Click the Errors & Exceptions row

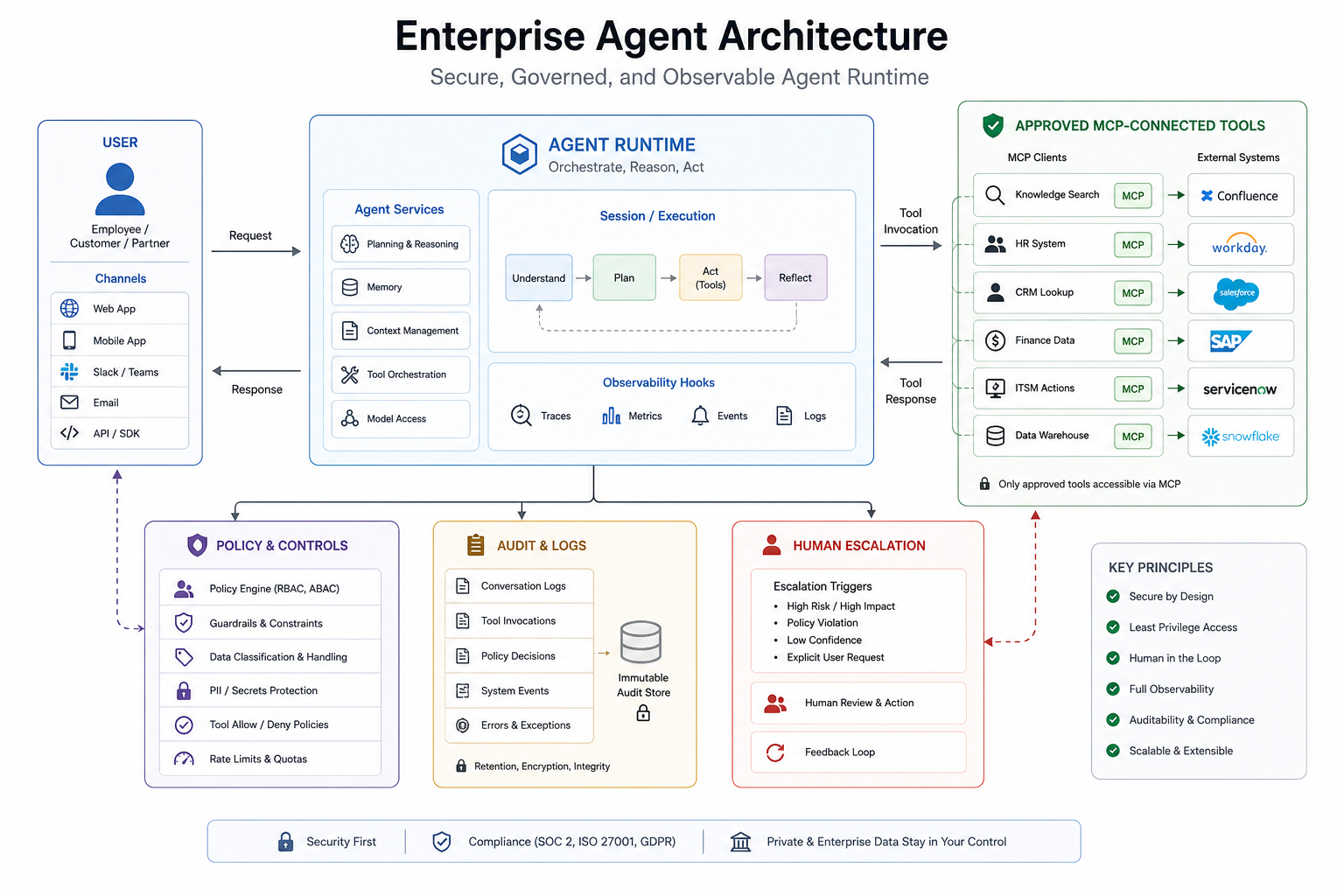pos(520,725)
